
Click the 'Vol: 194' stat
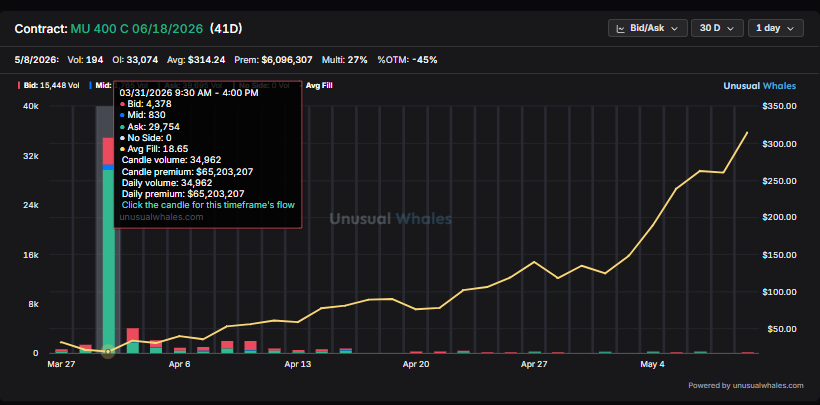tap(85, 60)
